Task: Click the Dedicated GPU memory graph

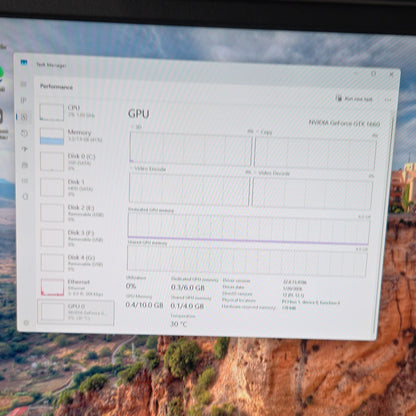Action: tap(248, 228)
